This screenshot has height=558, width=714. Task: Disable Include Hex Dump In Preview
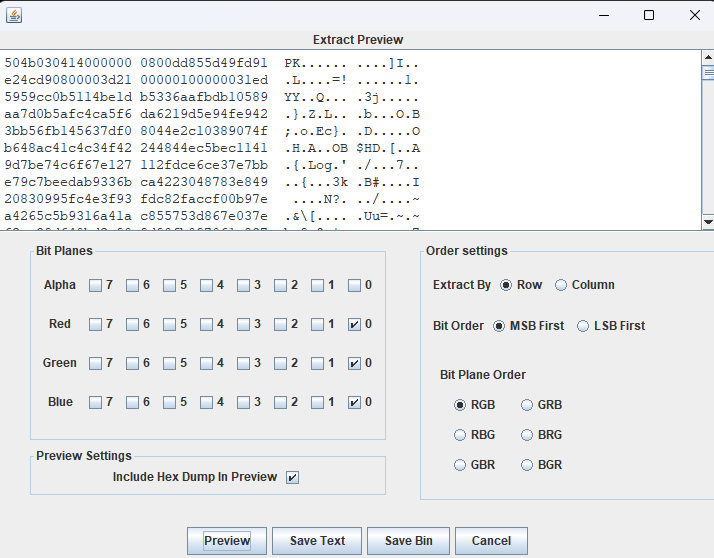pos(292,477)
